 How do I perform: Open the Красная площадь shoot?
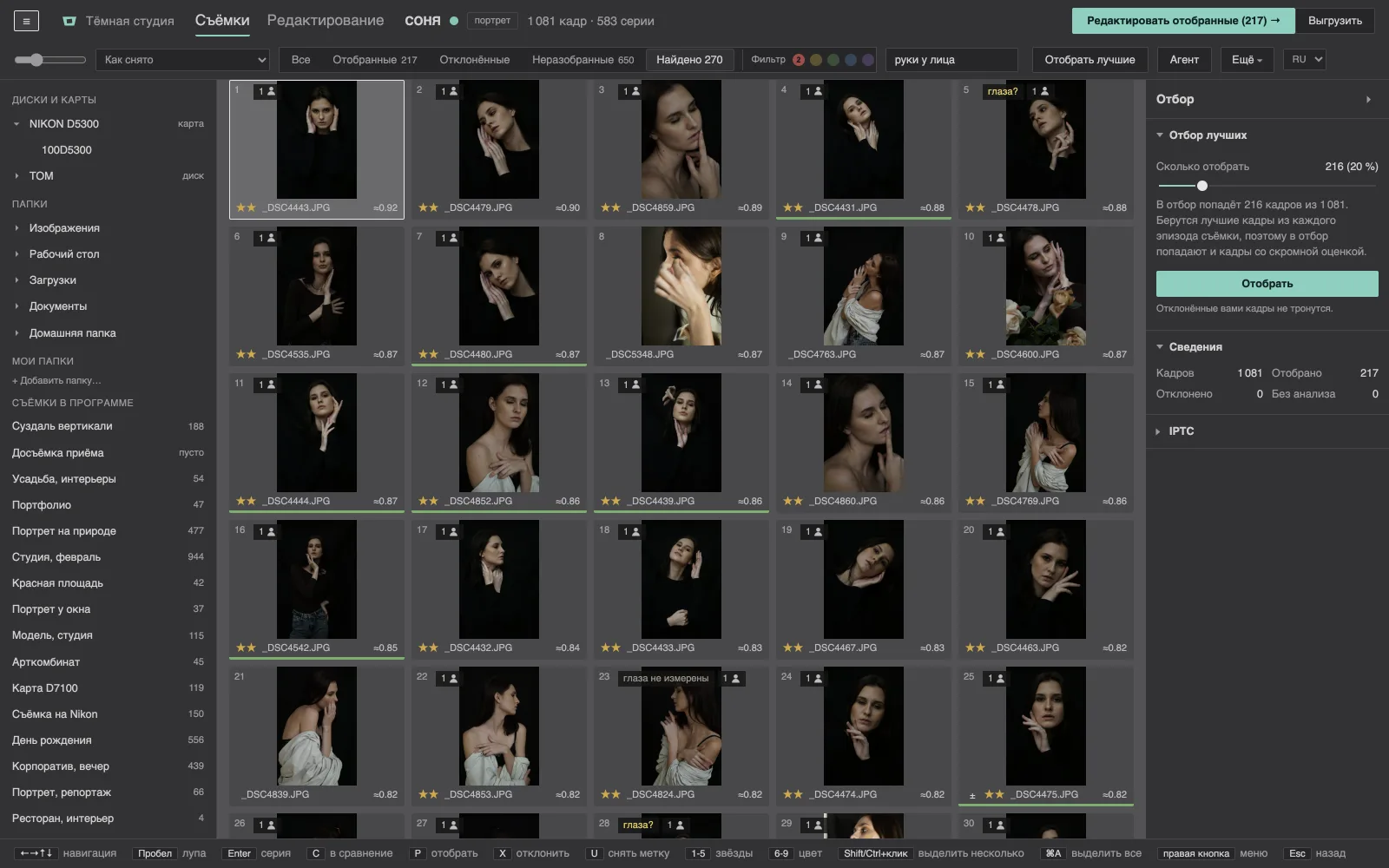[x=108, y=583]
